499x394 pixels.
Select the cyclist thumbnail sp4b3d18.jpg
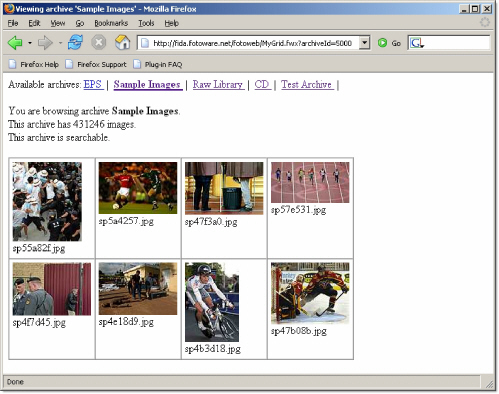(x=212, y=302)
